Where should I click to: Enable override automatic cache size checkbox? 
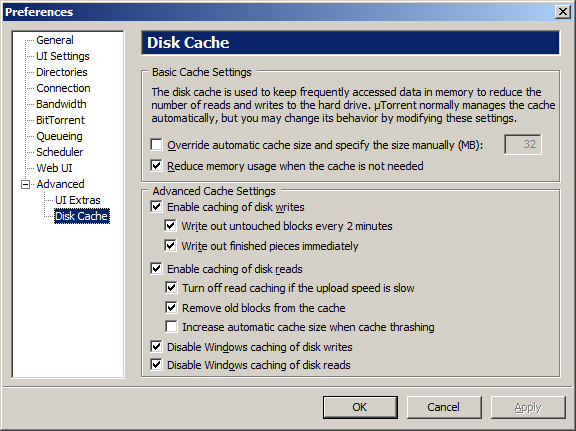tap(156, 145)
